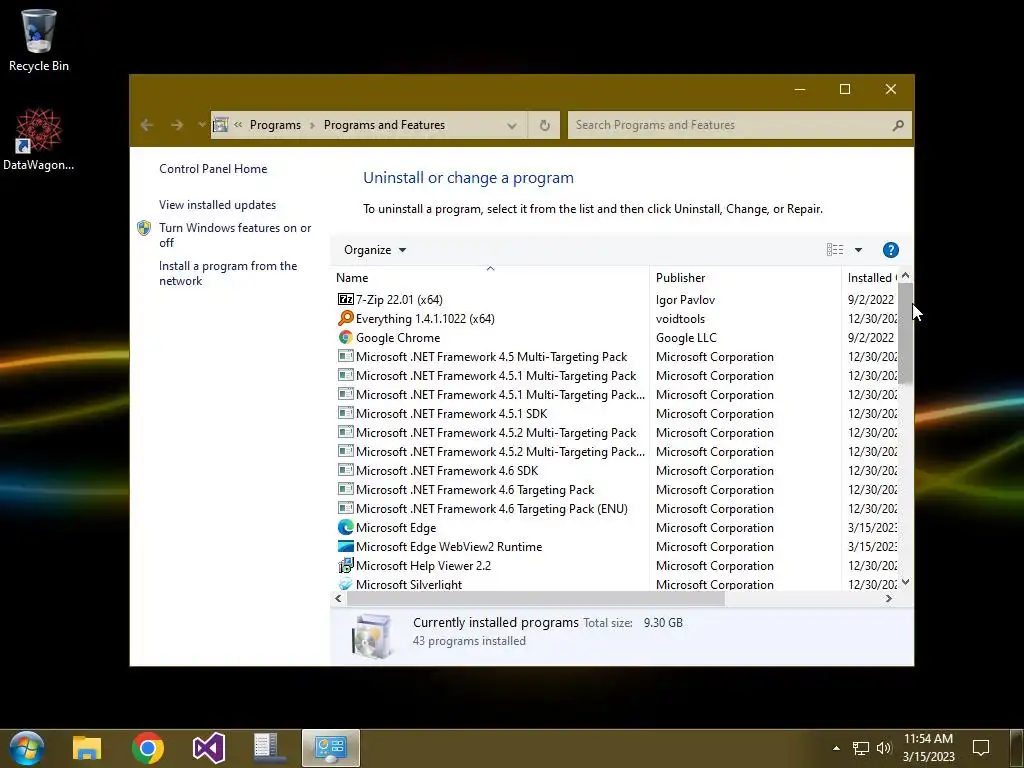Click the .NET Framework 4.5.1 SDK icon
Screen dimensions: 1024x768
[x=345, y=413]
